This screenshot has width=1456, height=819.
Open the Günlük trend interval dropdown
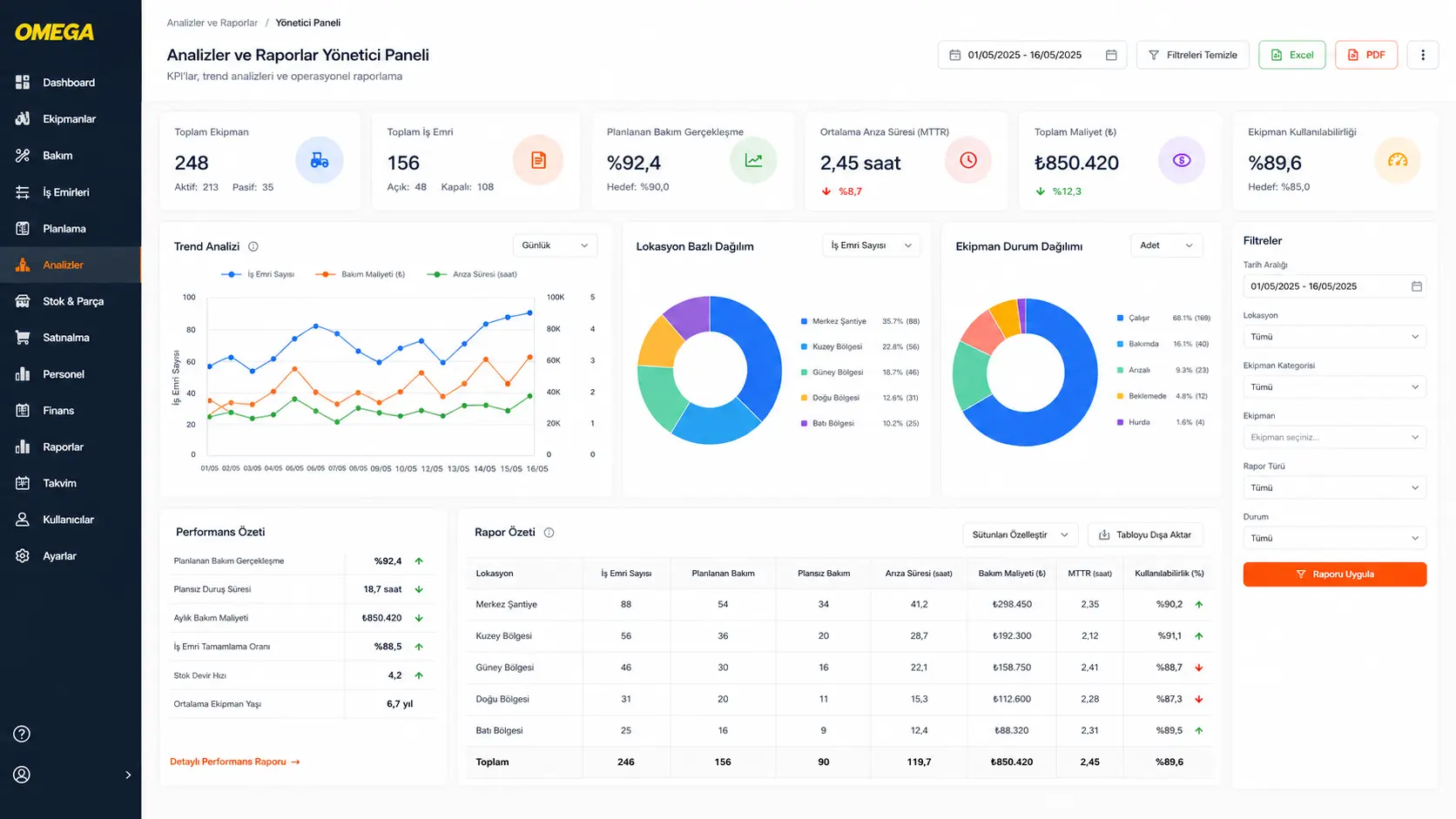click(556, 245)
